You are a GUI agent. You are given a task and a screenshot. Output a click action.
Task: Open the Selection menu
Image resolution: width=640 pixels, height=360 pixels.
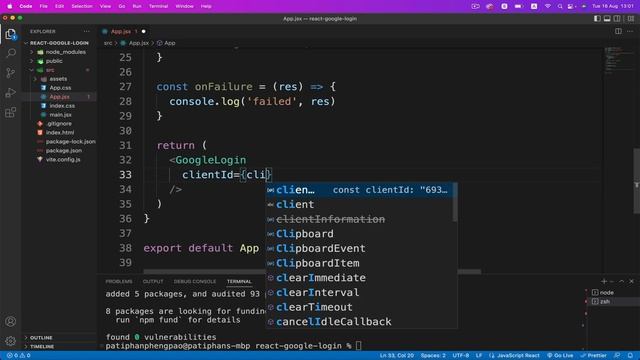click(x=82, y=6)
